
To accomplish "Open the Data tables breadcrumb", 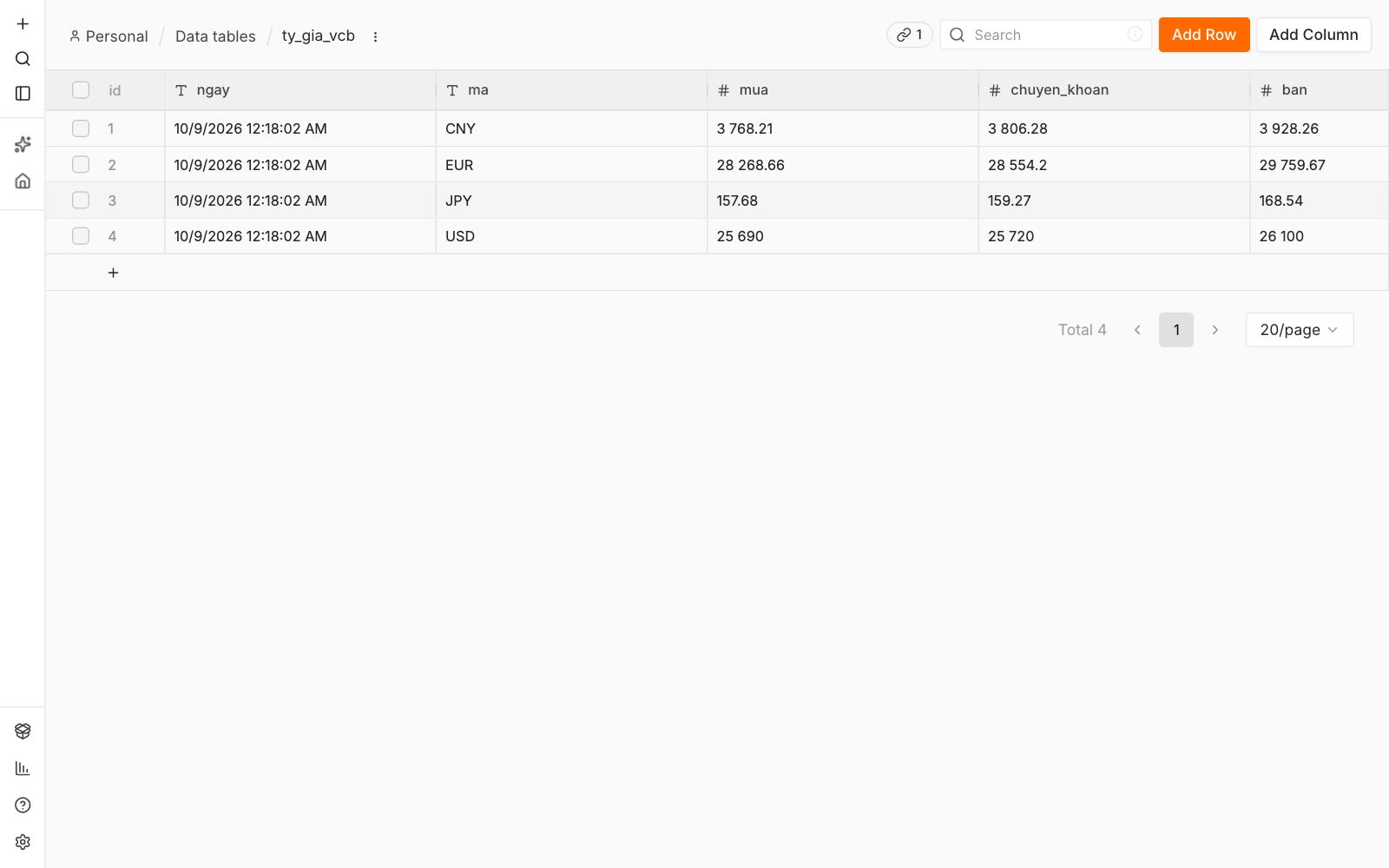I will pos(215,36).
